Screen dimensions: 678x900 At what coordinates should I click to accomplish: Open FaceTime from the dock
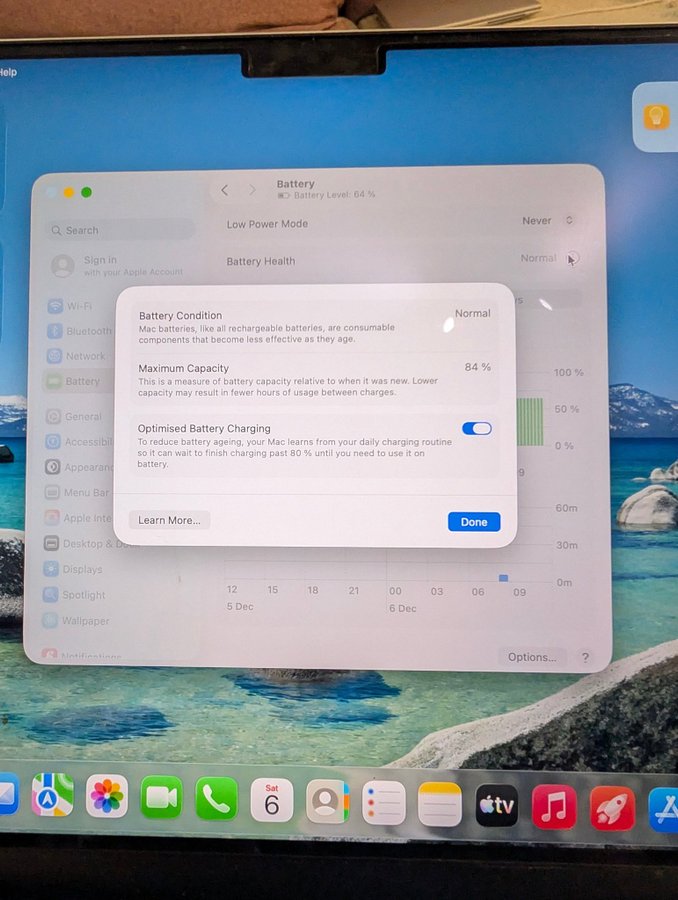[162, 797]
